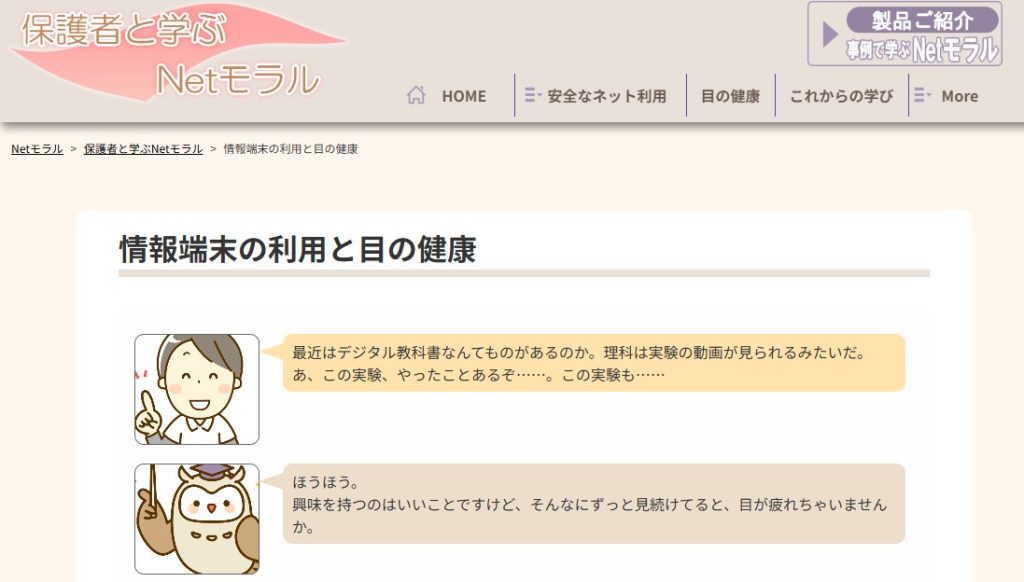Viewport: 1024px width, 582px height.
Task: Open the 目の健康 menu item
Action: click(x=730, y=96)
